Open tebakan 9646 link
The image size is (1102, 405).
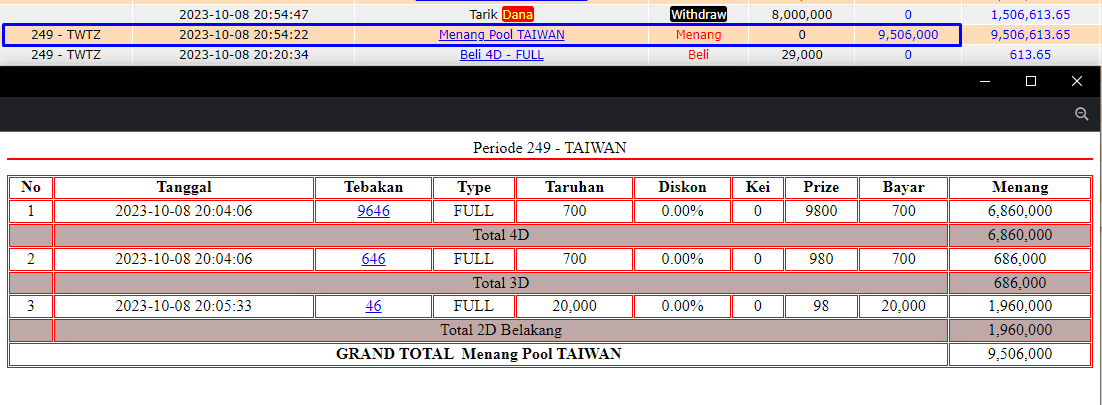point(373,211)
